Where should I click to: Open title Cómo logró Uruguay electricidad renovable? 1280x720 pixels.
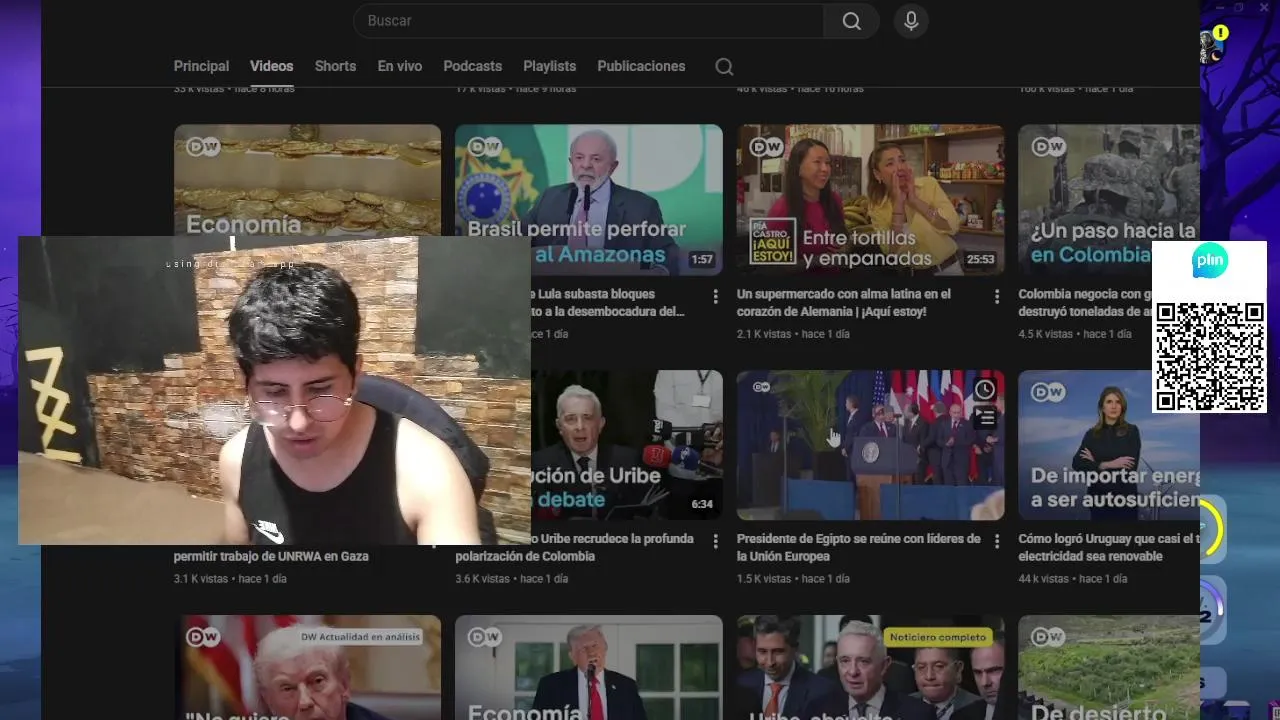[1109, 547]
